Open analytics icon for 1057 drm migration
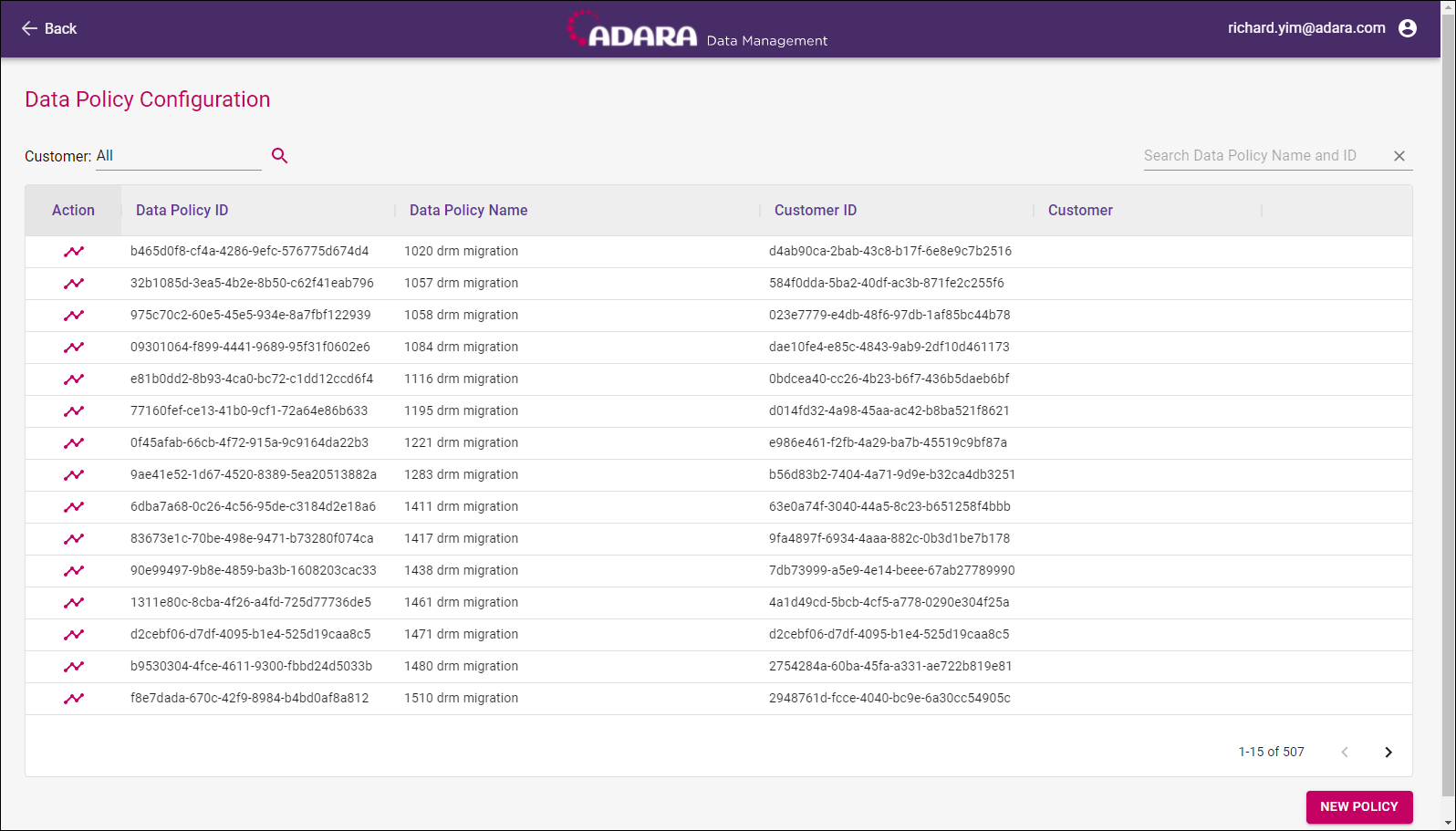 click(x=74, y=284)
